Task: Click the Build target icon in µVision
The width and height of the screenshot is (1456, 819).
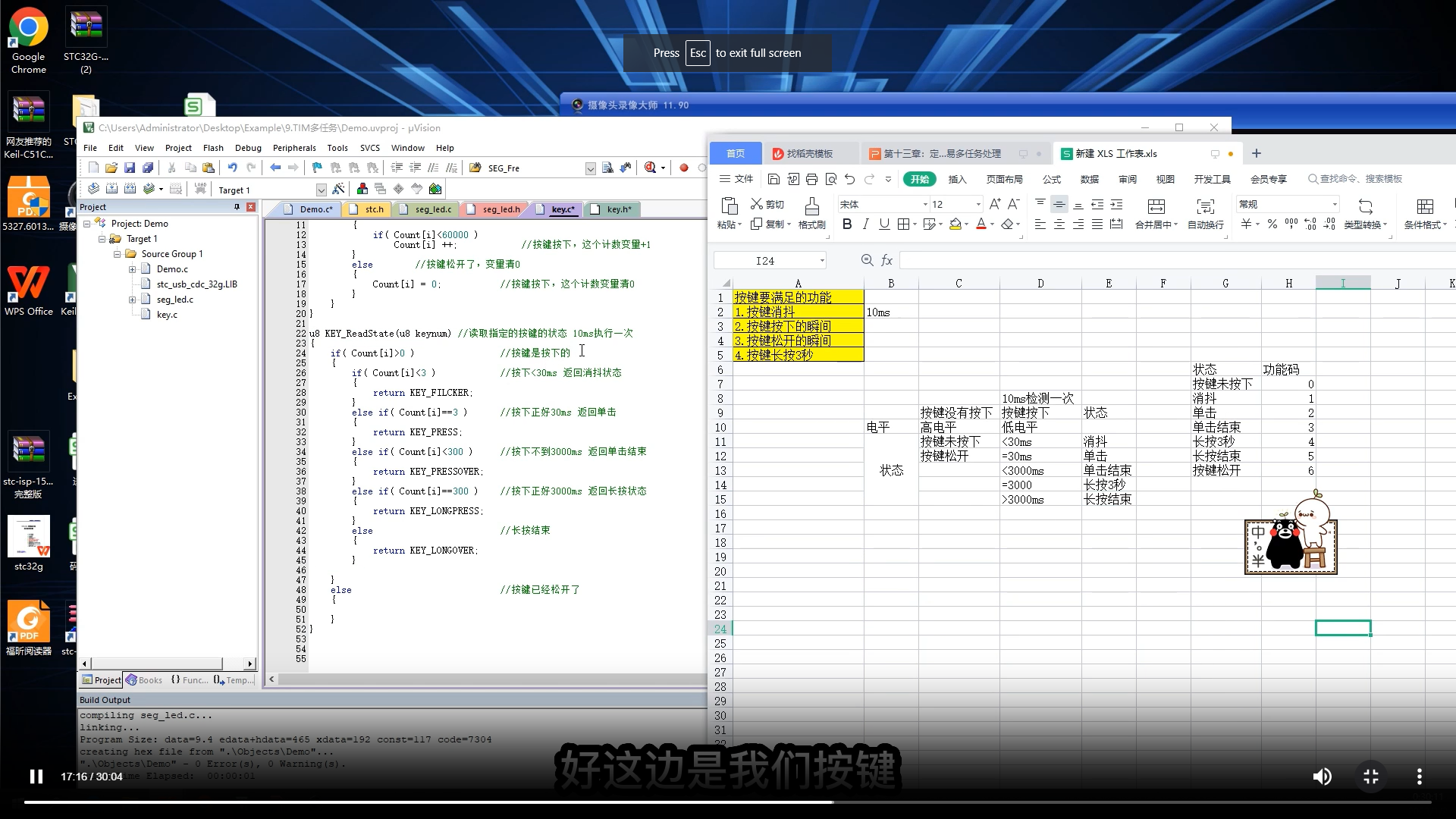Action: coord(111,189)
